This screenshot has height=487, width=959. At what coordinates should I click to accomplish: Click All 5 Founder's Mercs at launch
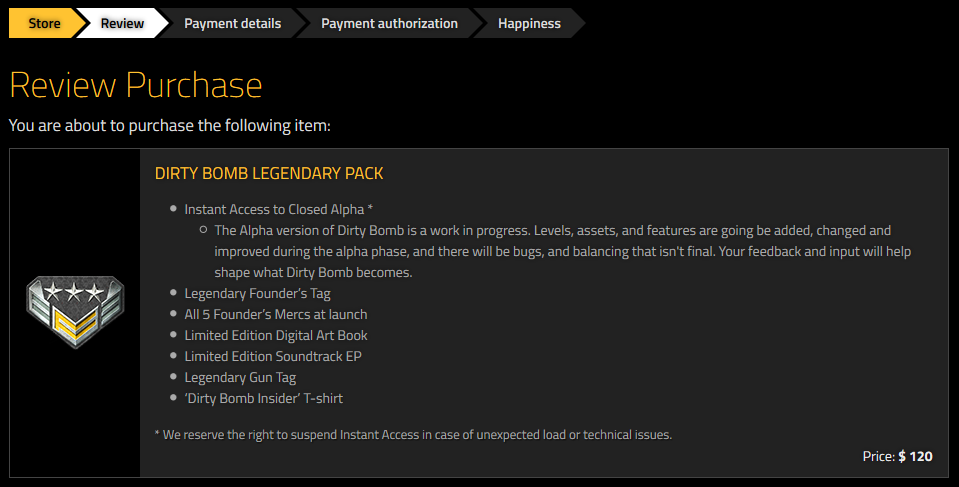[276, 314]
